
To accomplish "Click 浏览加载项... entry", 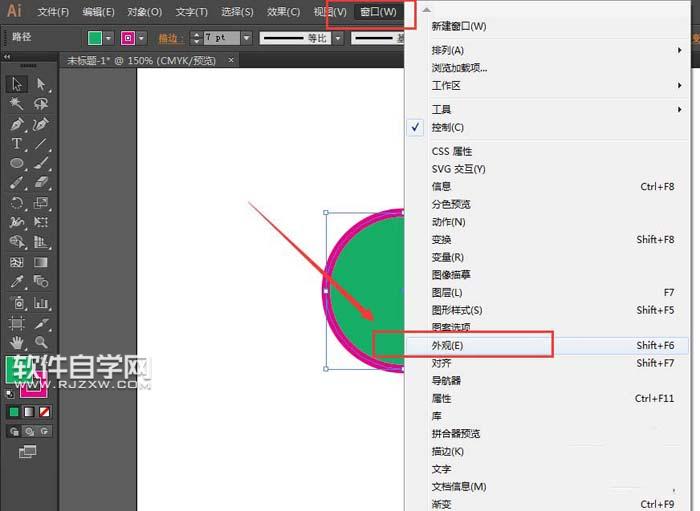I will pyautogui.click(x=547, y=68).
